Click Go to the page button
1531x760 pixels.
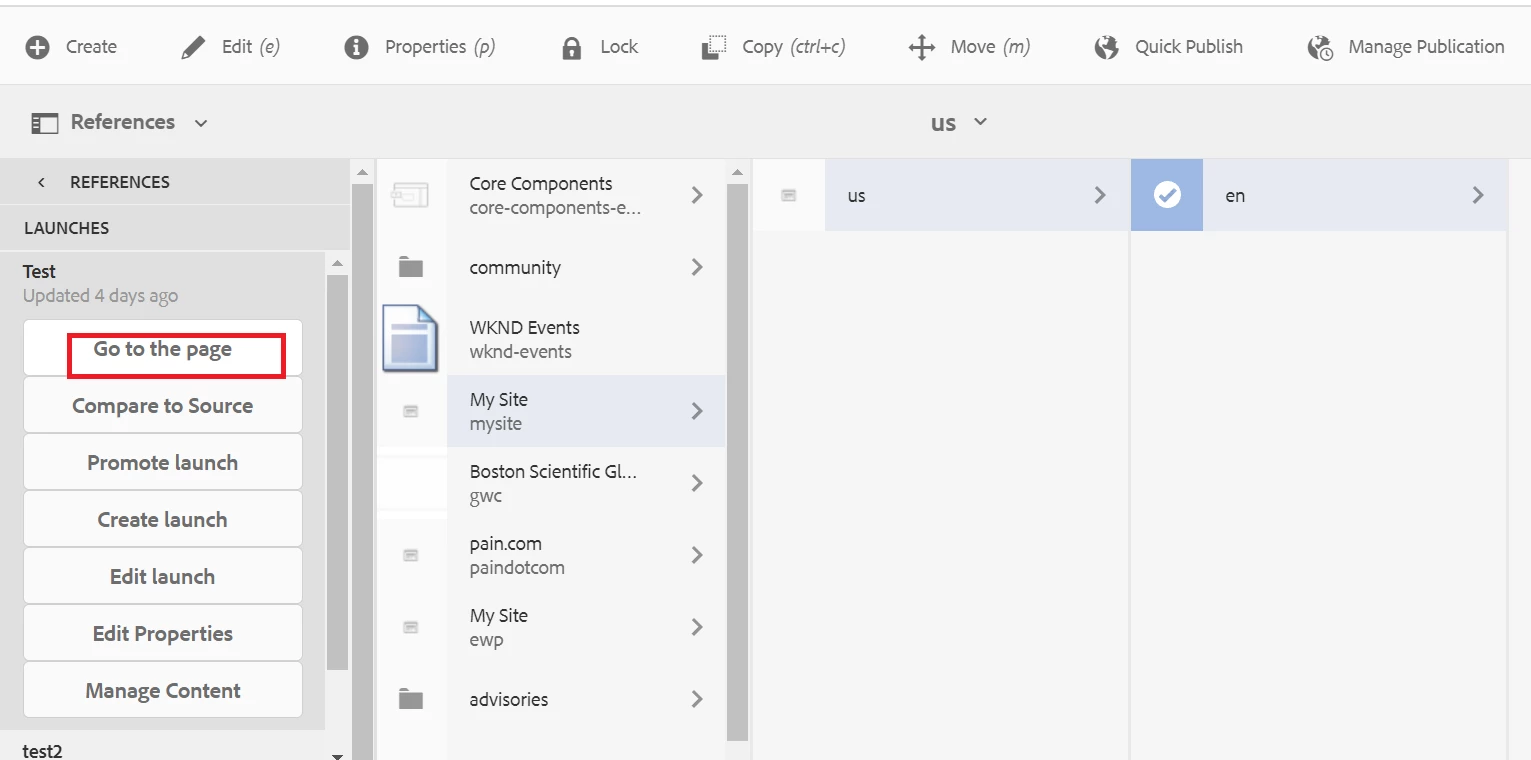(x=163, y=349)
